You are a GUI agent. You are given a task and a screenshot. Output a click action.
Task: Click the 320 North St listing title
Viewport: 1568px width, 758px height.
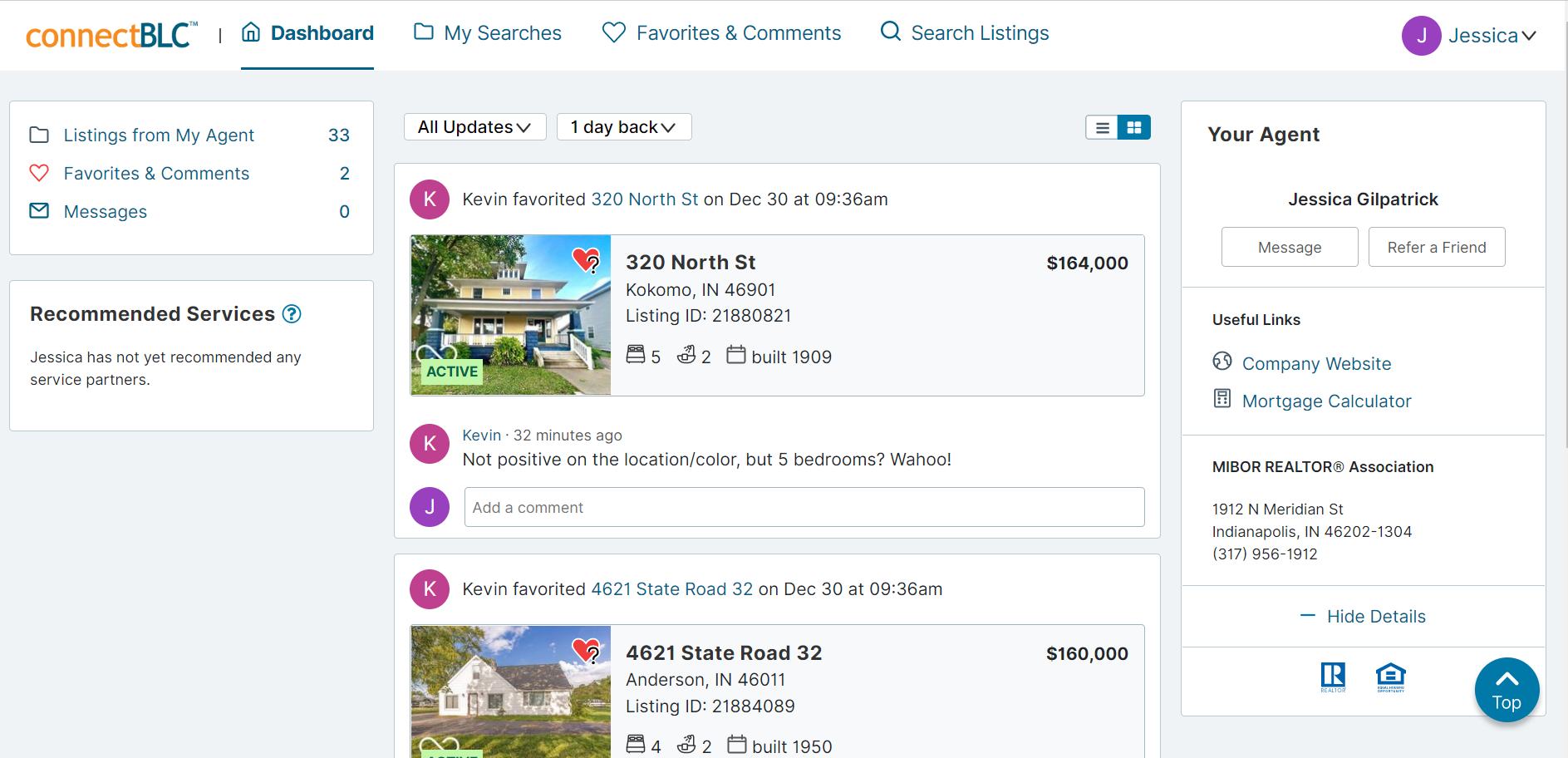[x=691, y=263]
